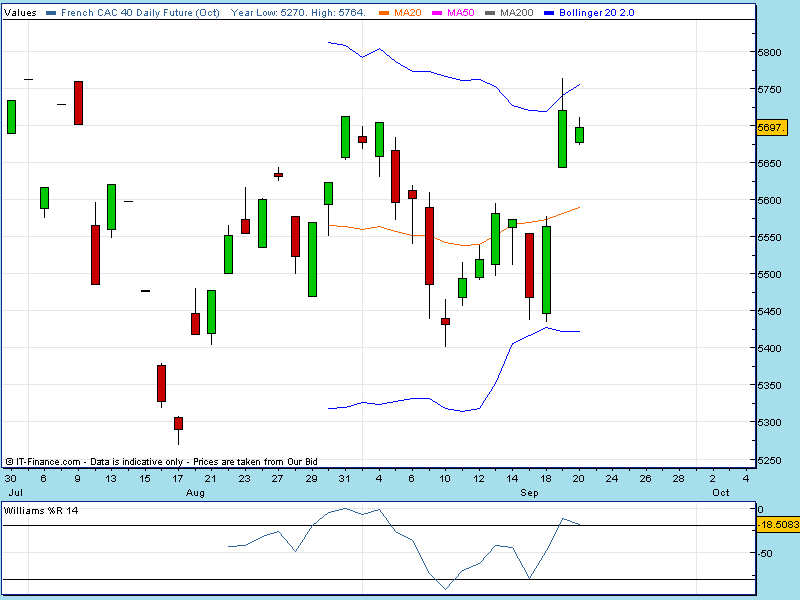Image resolution: width=800 pixels, height=600 pixels.
Task: Click the 5500 price axis label
Action: coord(769,274)
